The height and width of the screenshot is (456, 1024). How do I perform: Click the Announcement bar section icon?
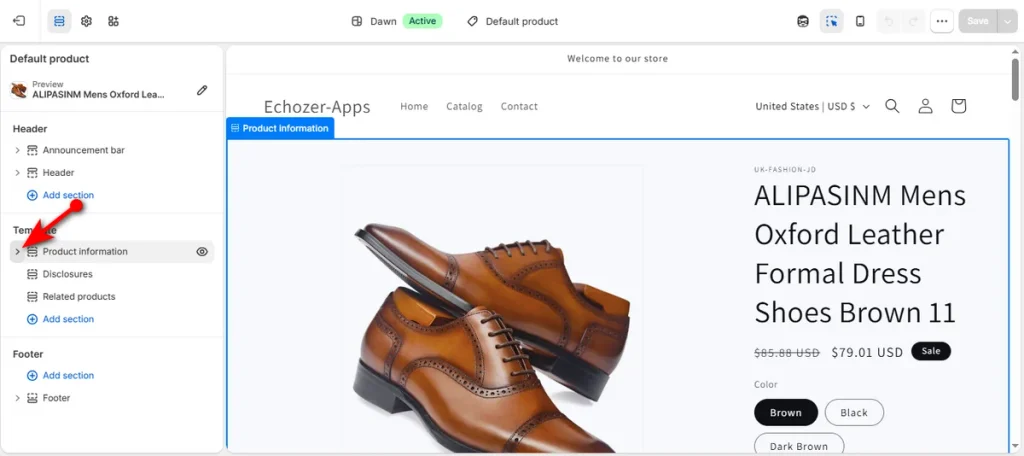[x=32, y=150]
